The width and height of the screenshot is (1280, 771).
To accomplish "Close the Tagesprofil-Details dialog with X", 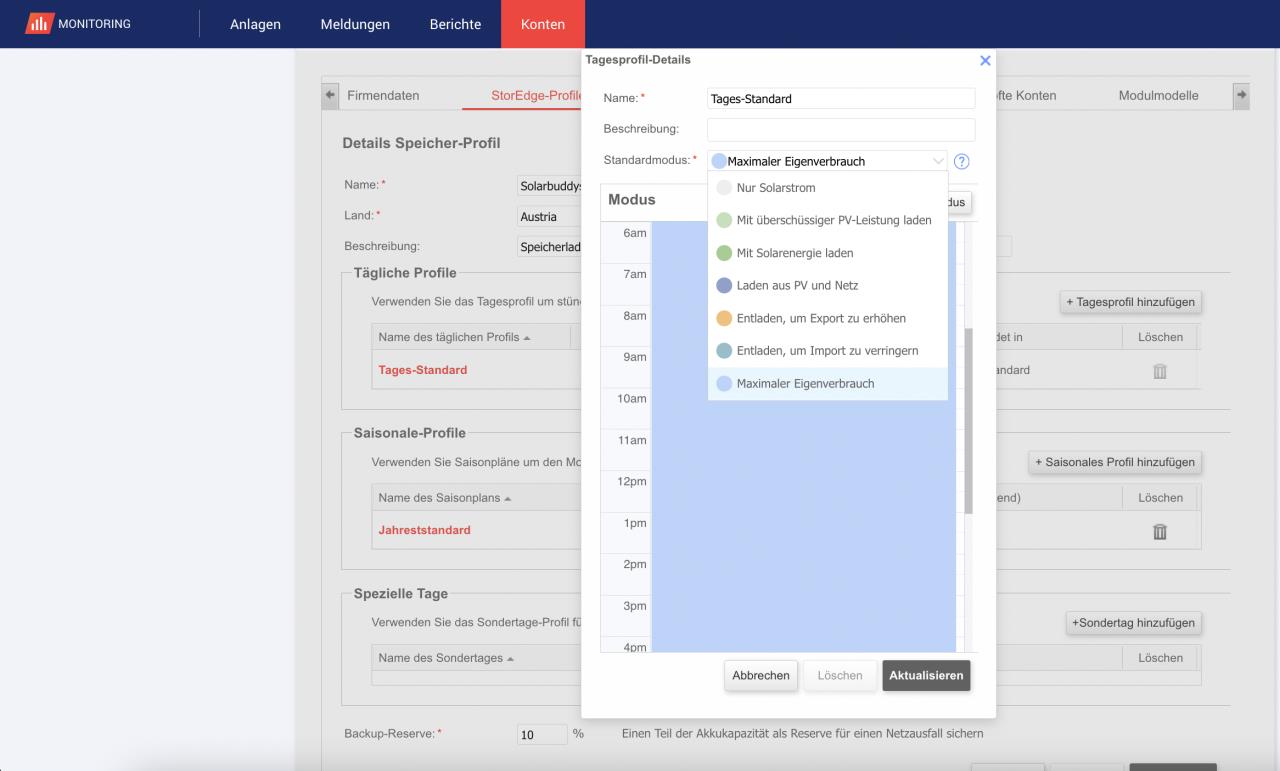I will 985,61.
